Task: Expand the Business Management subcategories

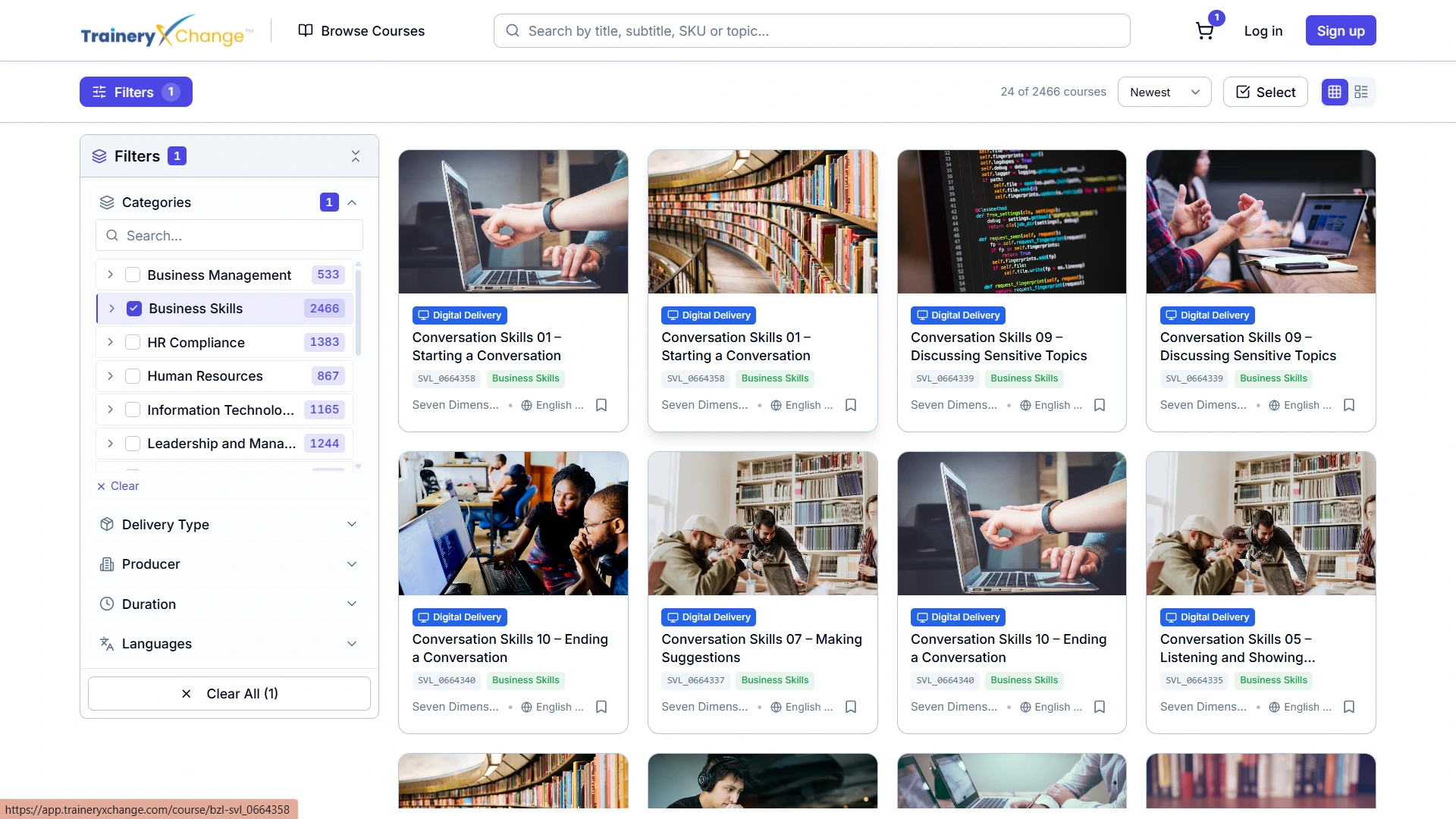Action: [110, 275]
